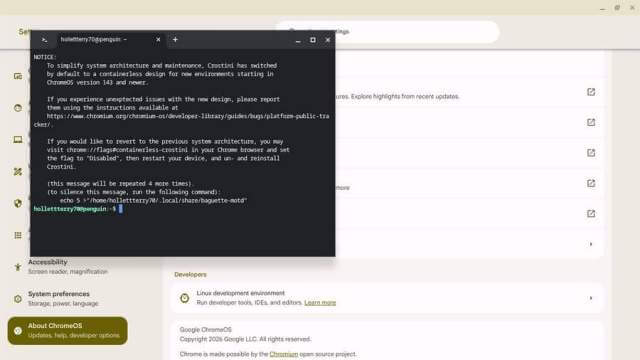Close the Settings window

632,8
